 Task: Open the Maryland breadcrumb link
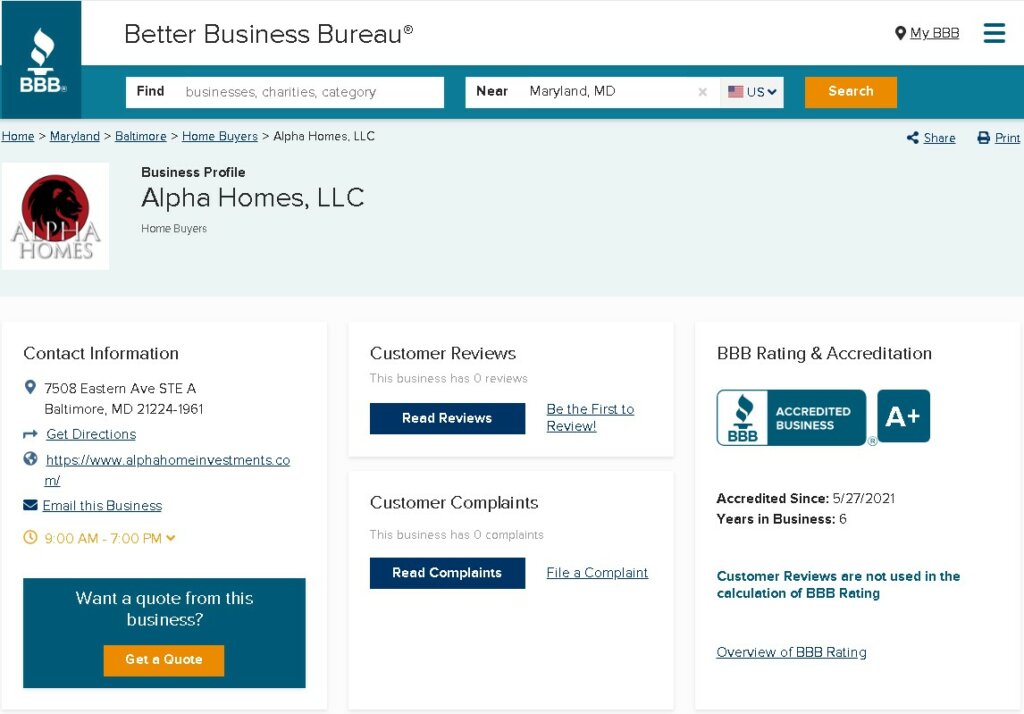click(x=74, y=136)
